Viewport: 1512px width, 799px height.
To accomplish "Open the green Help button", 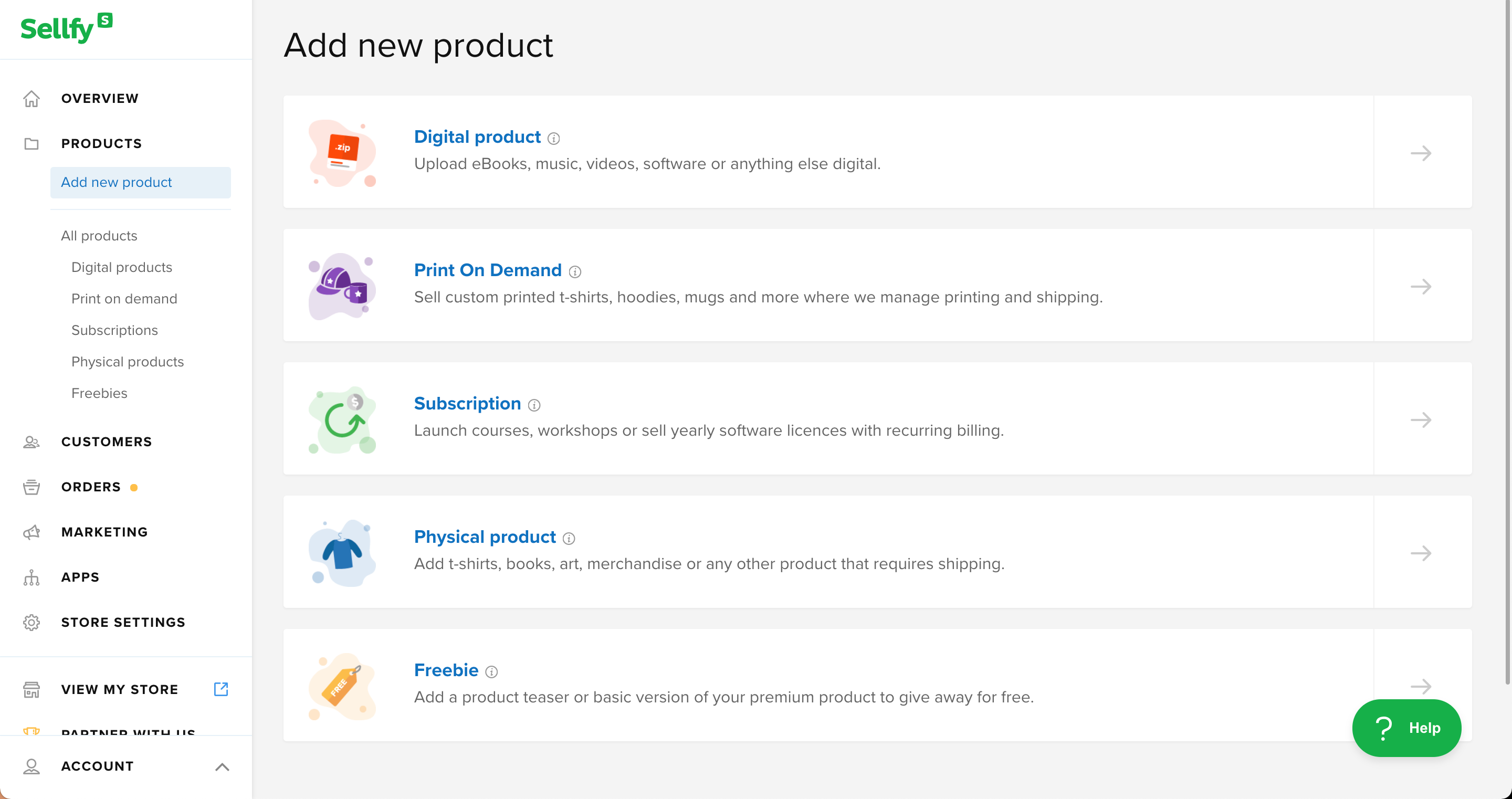I will [1406, 728].
